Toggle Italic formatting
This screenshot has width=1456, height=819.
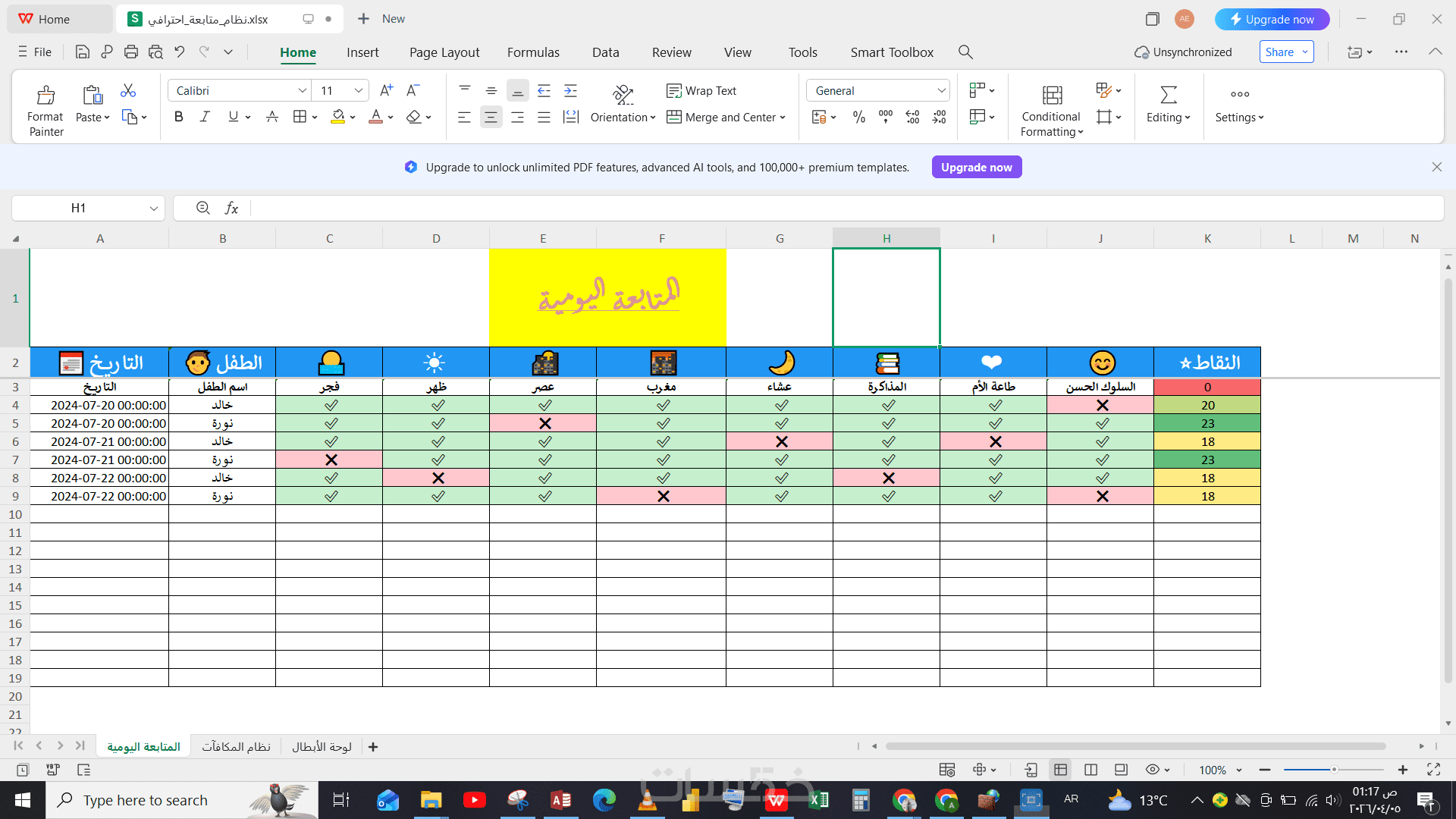pos(205,117)
